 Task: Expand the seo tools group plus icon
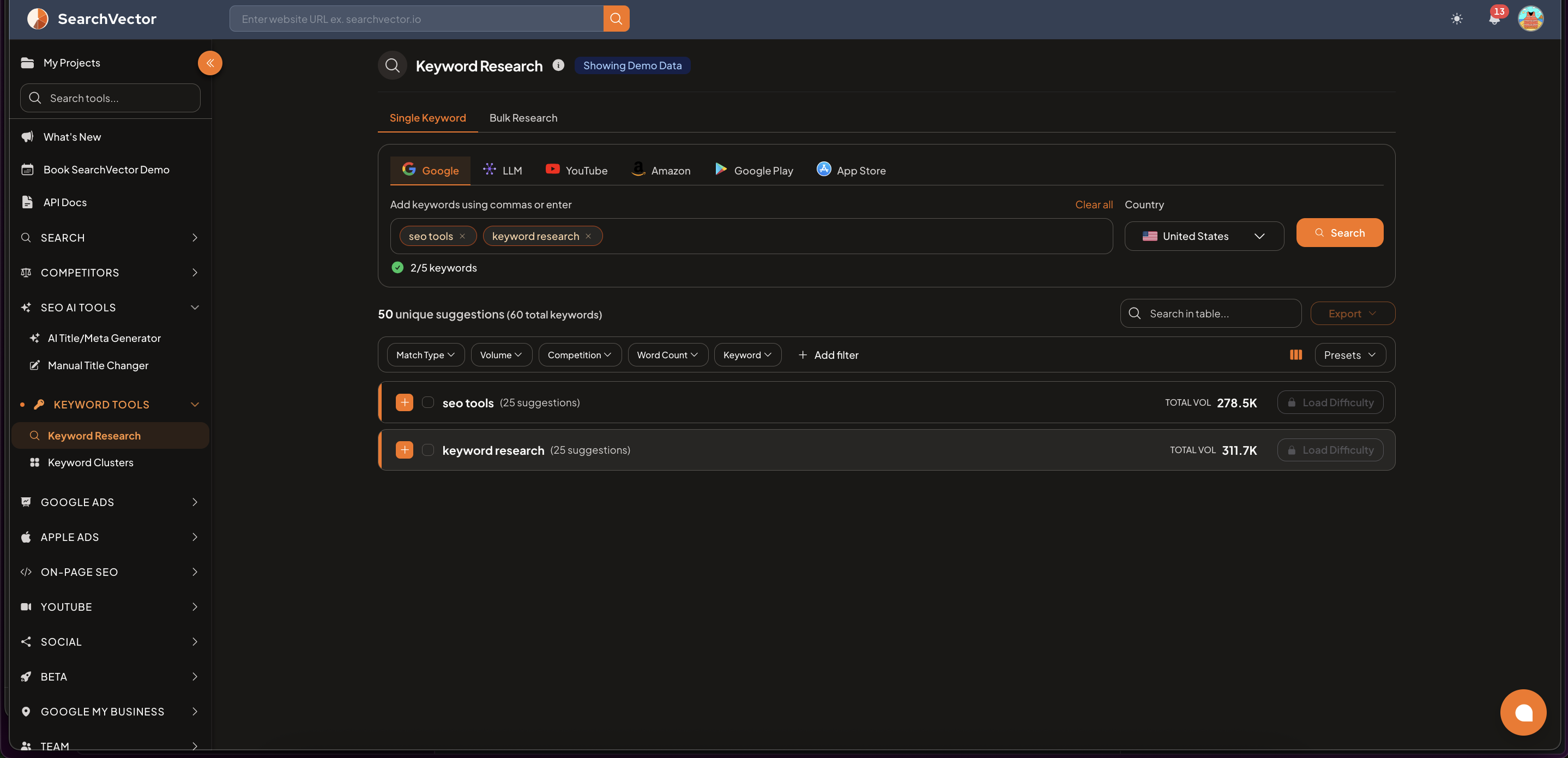coord(404,402)
